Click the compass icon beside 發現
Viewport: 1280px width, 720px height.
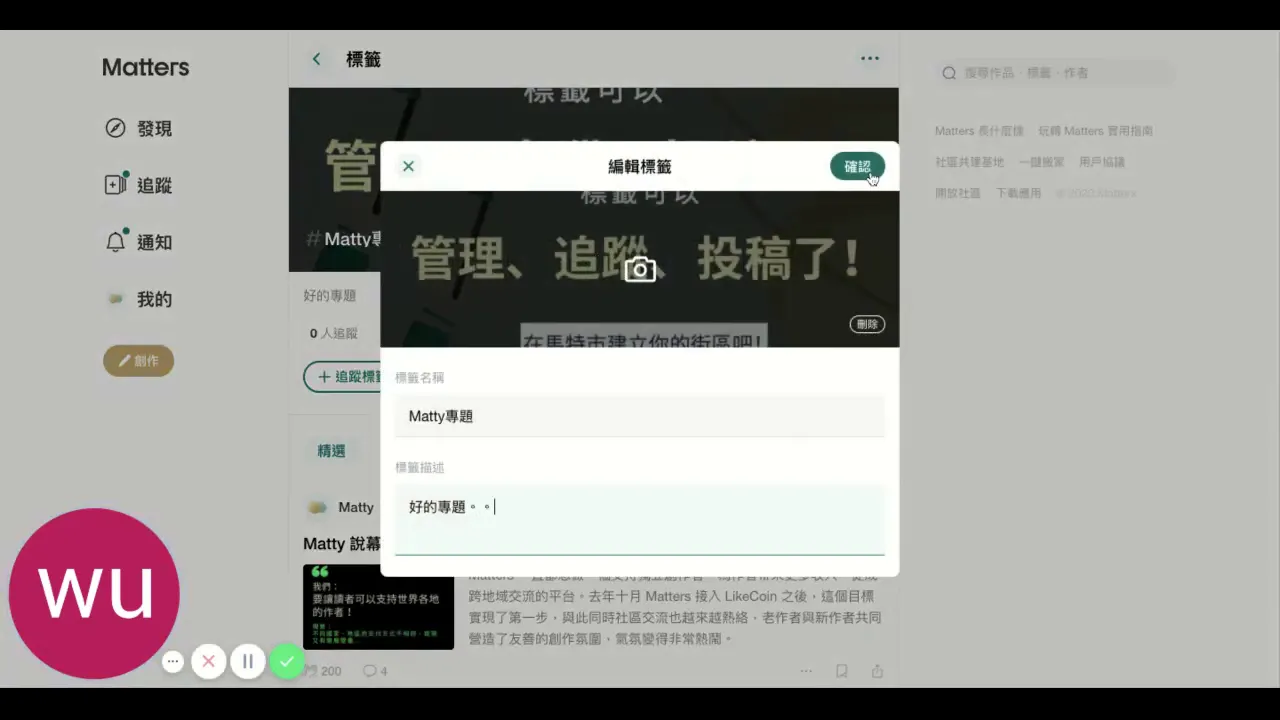[x=115, y=128]
